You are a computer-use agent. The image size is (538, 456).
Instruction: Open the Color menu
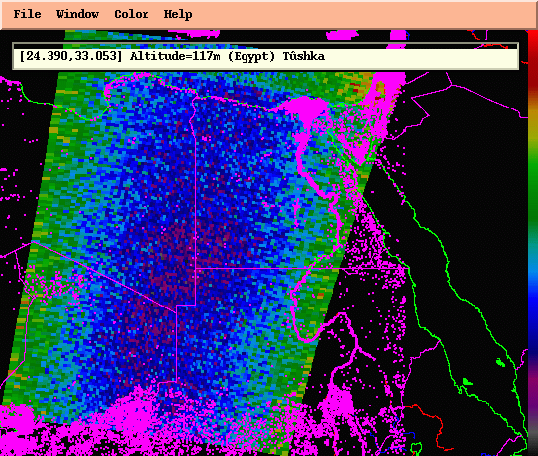coord(131,14)
